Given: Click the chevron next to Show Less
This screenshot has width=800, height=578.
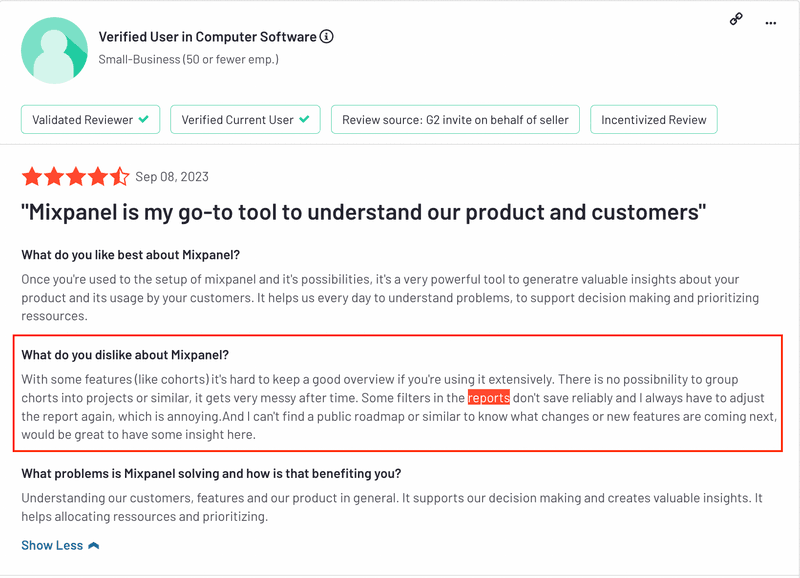Looking at the screenshot, I should pyautogui.click(x=94, y=546).
